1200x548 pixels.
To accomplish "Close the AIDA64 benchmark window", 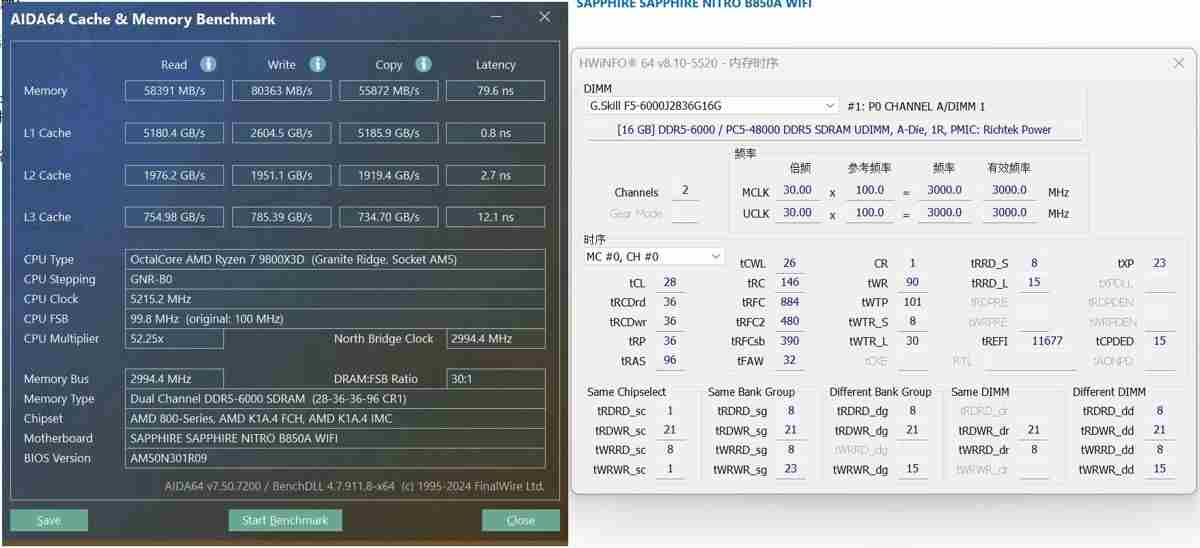I will pyautogui.click(x=544, y=17).
